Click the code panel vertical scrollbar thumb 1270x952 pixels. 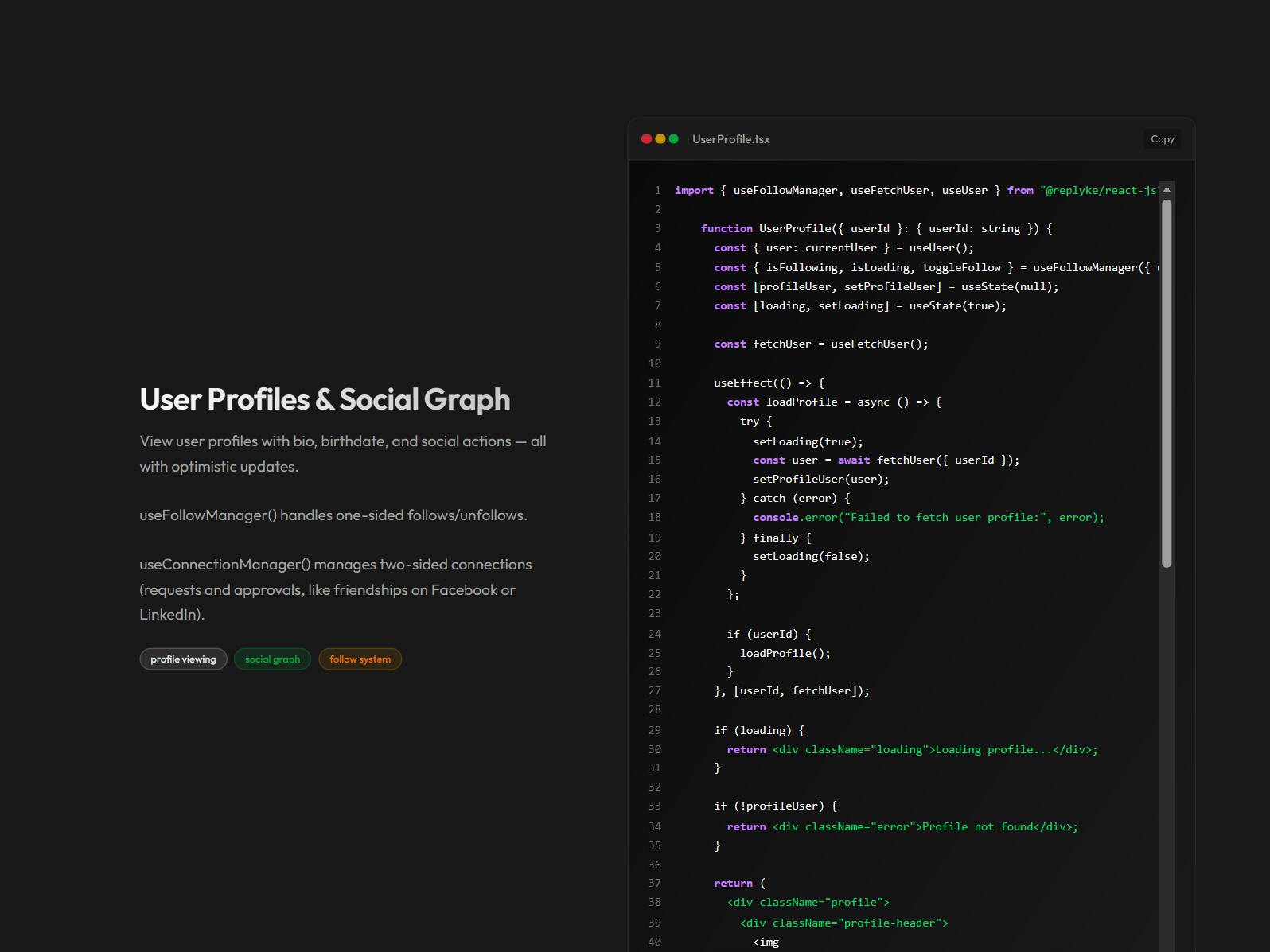click(1167, 383)
